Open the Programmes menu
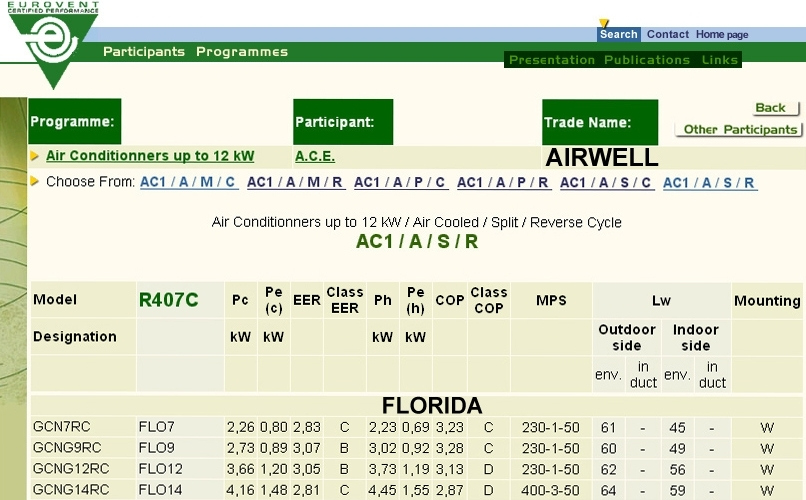 (242, 52)
